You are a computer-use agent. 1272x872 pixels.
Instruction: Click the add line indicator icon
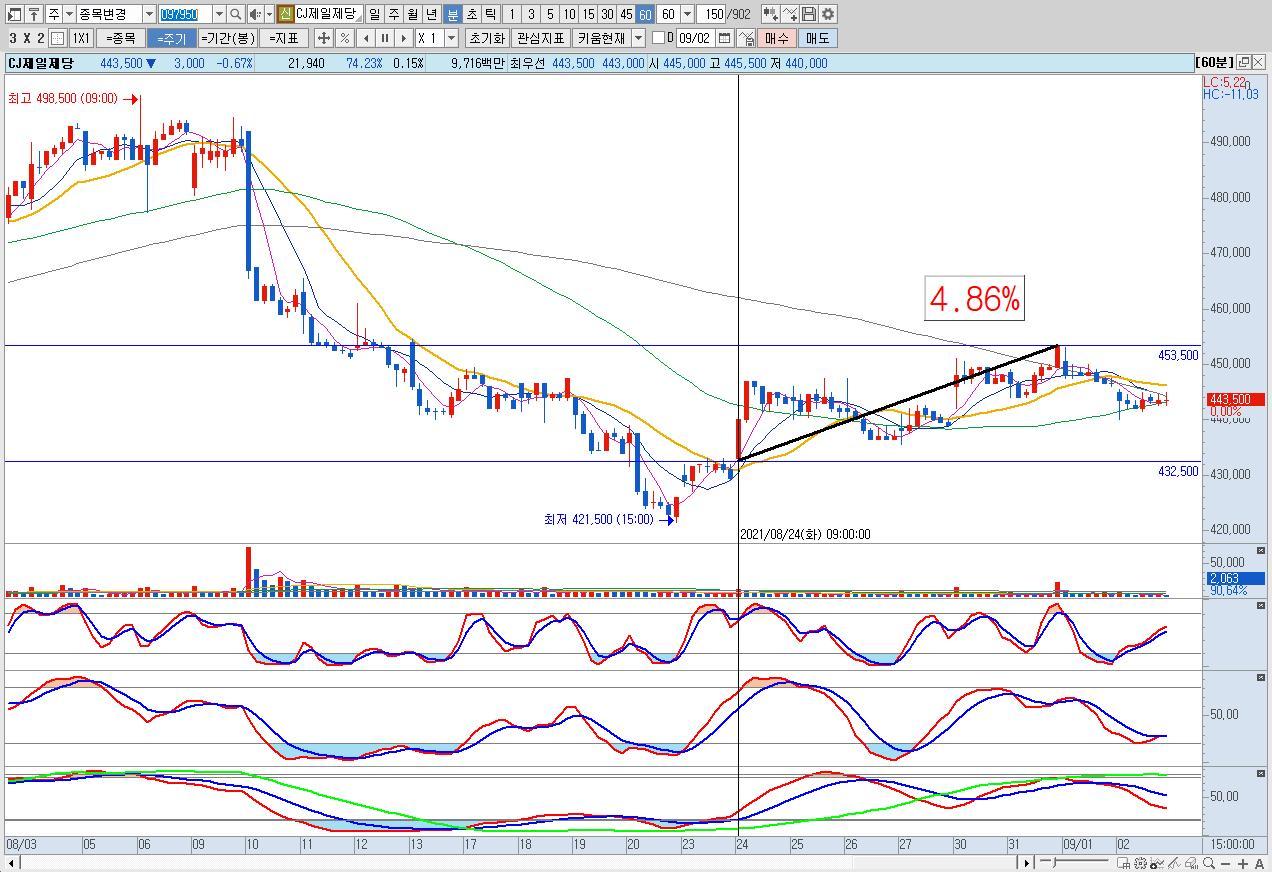[790, 14]
